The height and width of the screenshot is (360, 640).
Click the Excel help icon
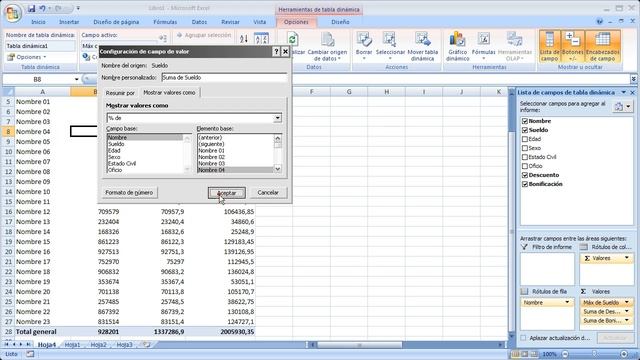pos(599,22)
